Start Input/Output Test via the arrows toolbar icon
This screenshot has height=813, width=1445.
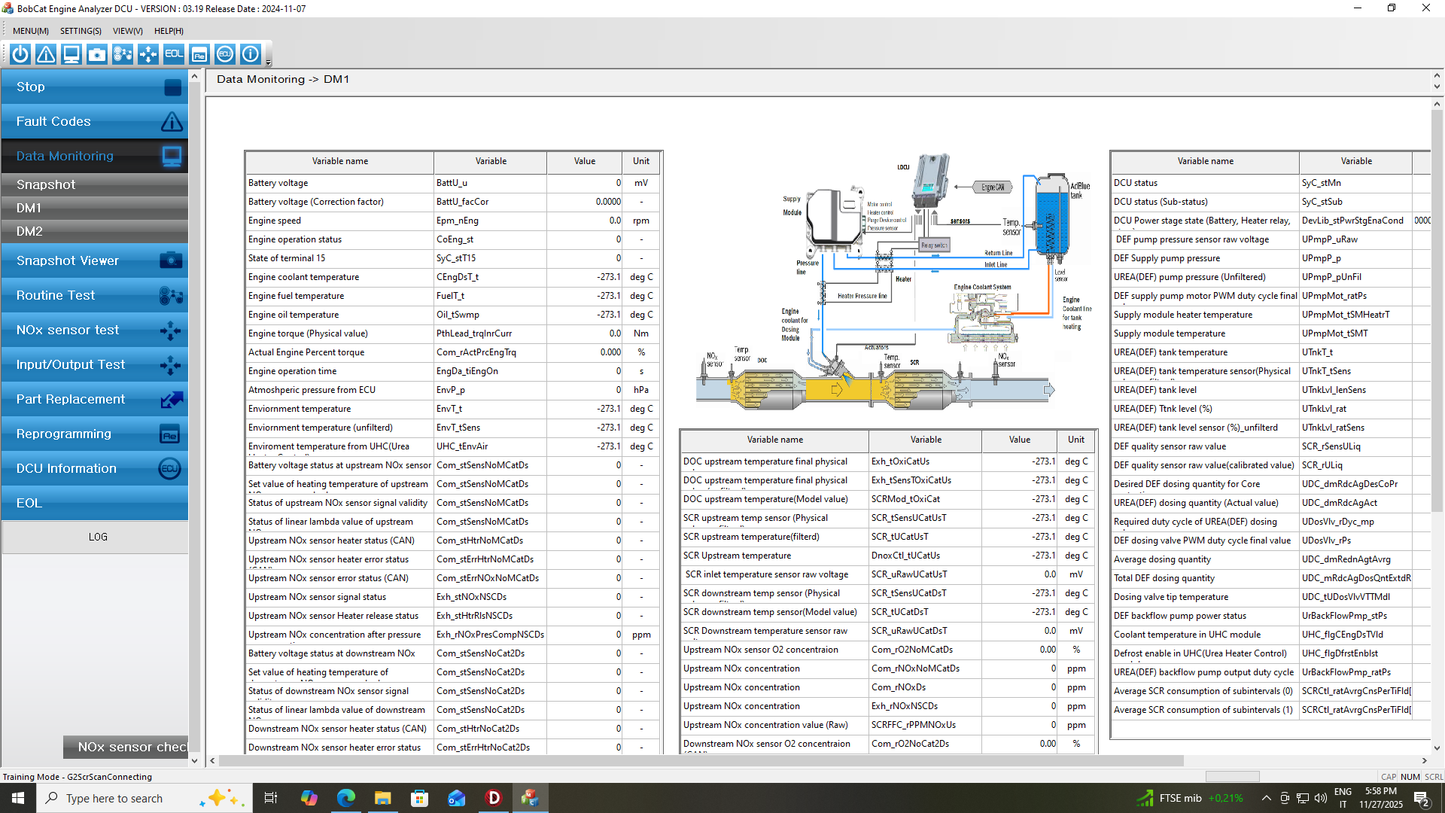147,54
